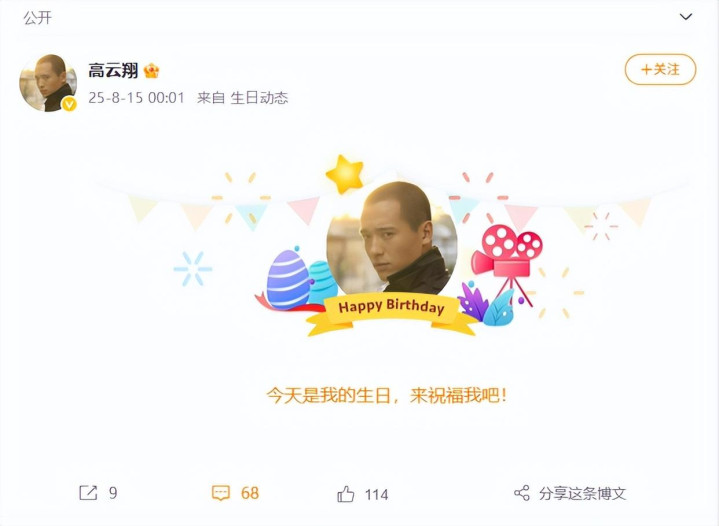Click the 公开 visibility label
This screenshot has width=719, height=526.
(x=38, y=18)
